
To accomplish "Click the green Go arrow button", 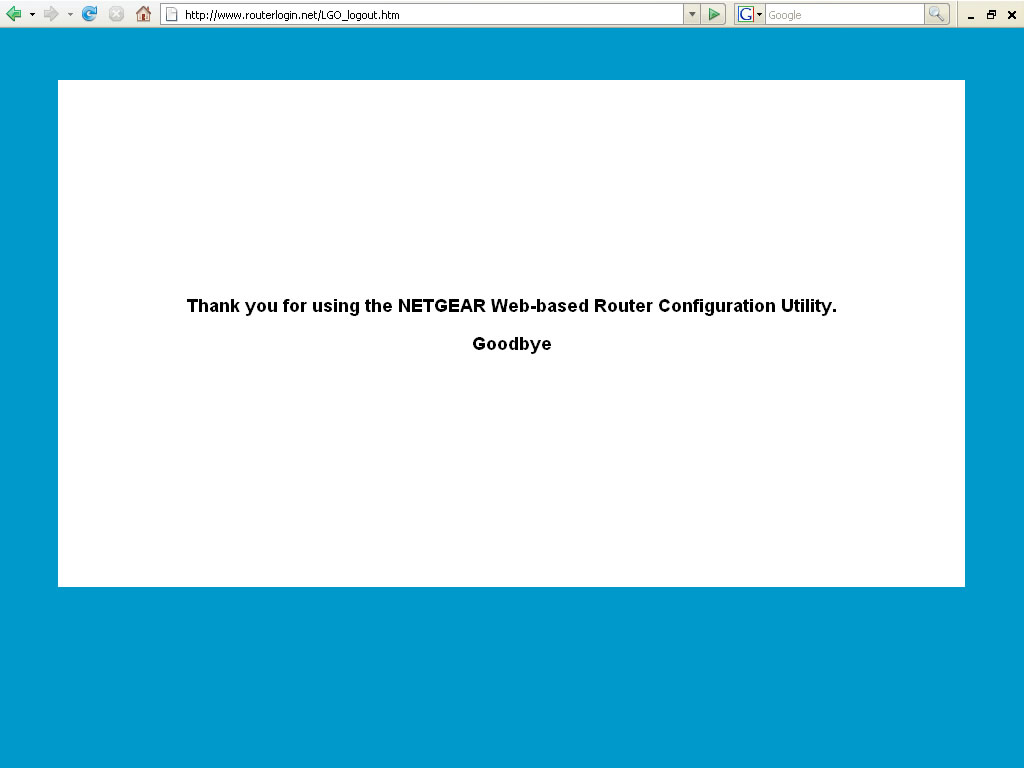I will (714, 14).
